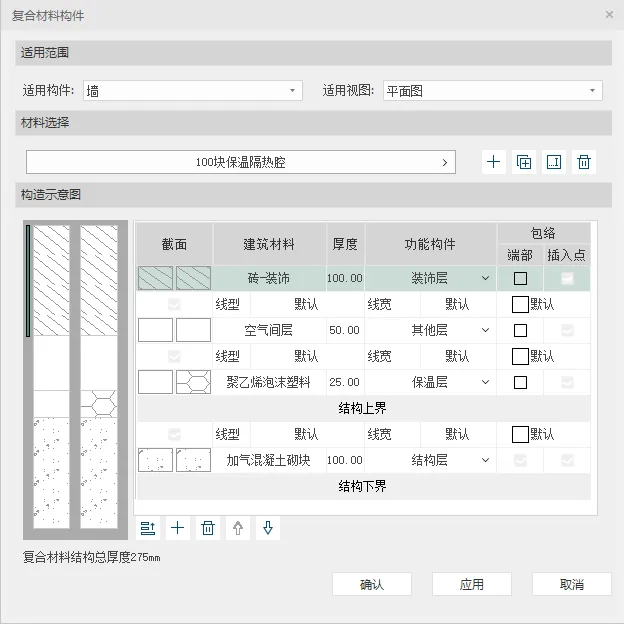Click the hexagon hatch swatch for 聚乙烯泡沫塑料
The height and width of the screenshot is (624, 624).
(x=194, y=382)
